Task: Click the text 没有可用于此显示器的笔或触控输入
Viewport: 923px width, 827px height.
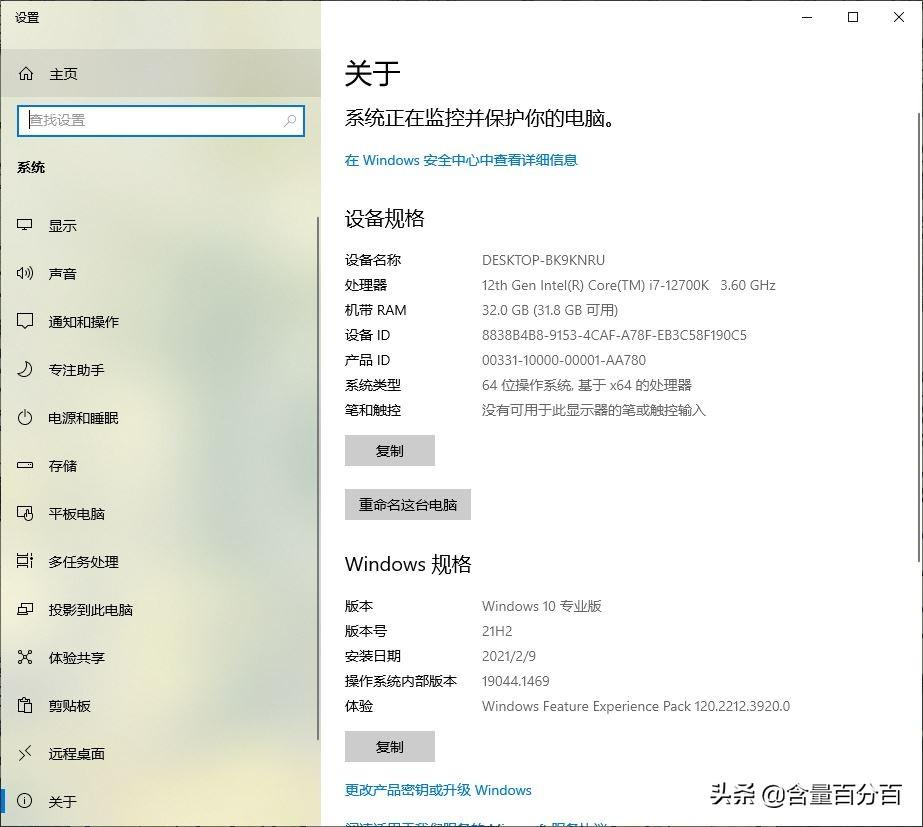Action: click(594, 410)
